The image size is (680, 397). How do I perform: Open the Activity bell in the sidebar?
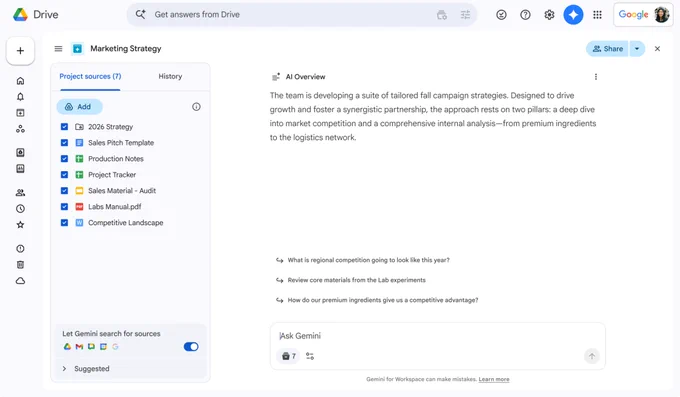pos(20,97)
